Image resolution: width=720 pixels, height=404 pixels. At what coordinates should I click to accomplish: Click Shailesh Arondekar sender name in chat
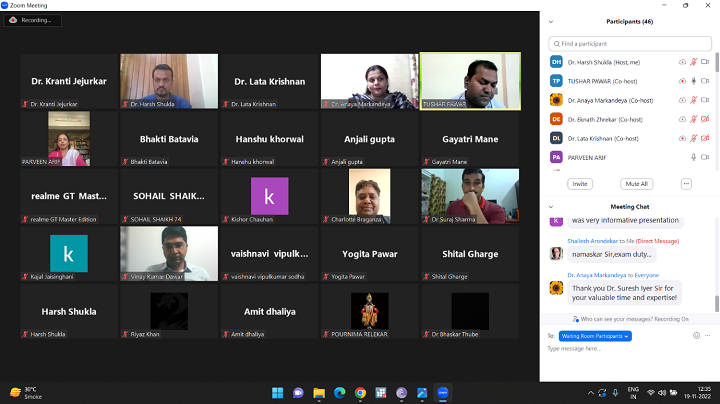click(592, 241)
